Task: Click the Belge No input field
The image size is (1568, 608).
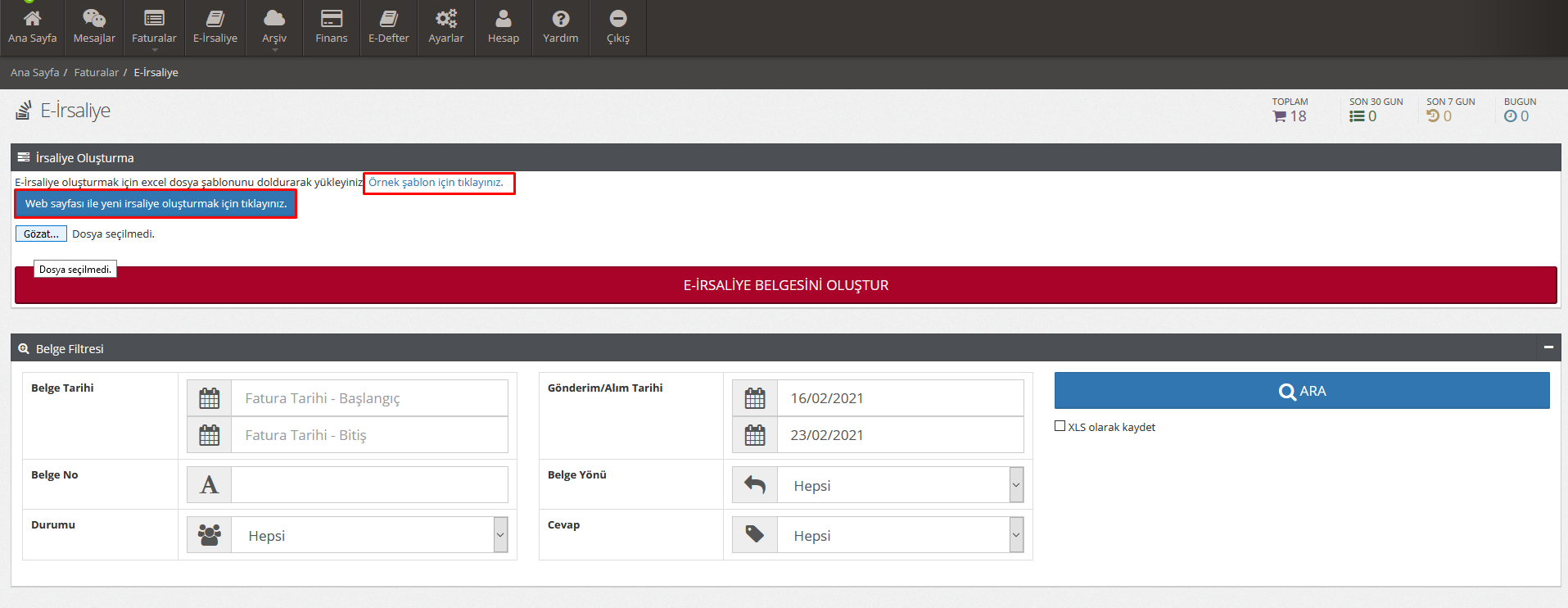Action: coord(368,485)
